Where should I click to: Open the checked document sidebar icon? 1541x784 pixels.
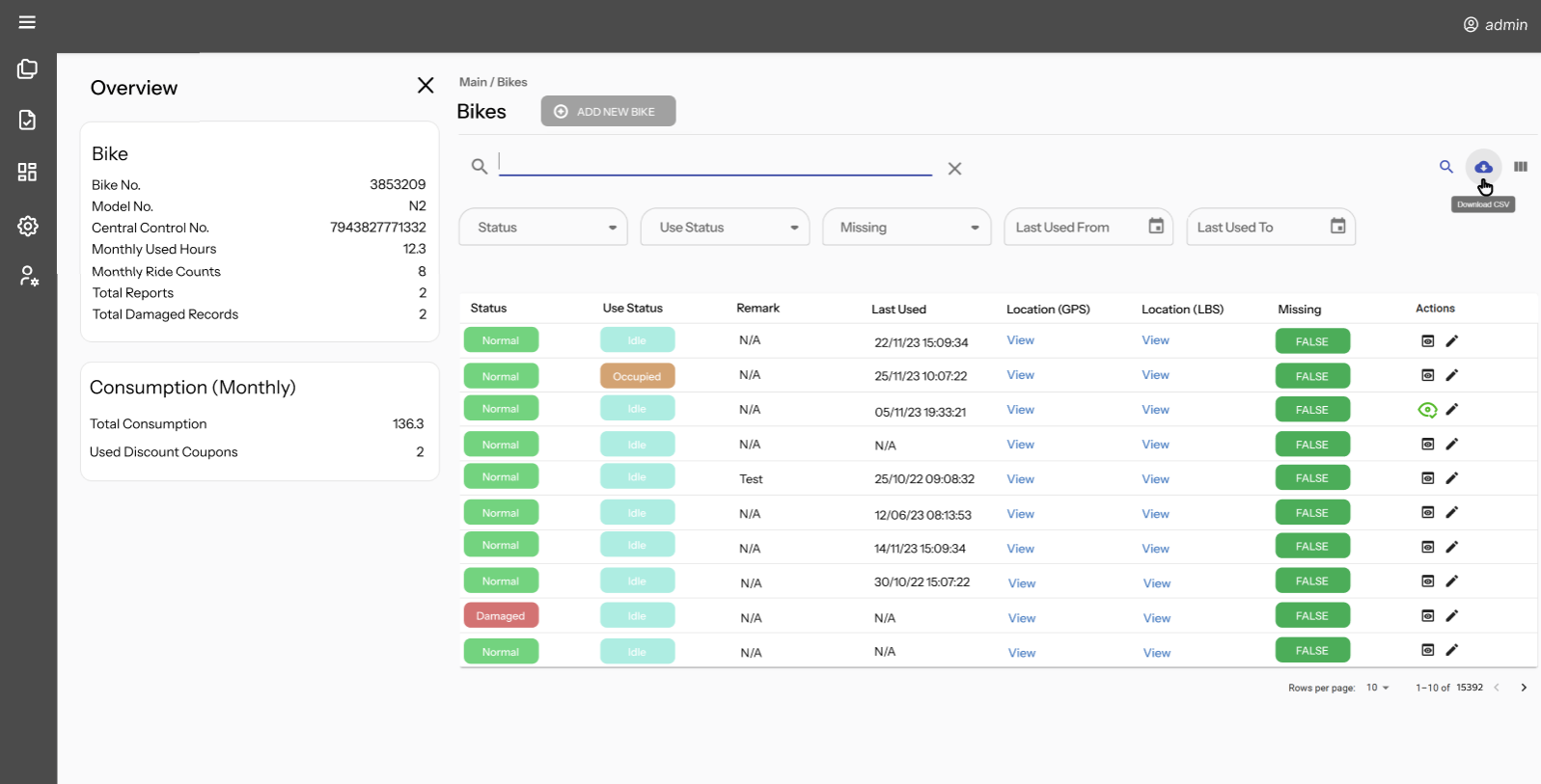coord(27,120)
